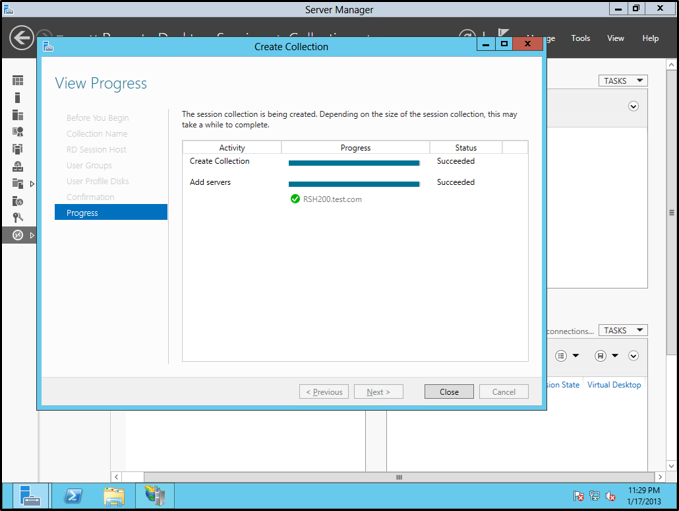Click the Virtual Desktop column header
The width and height of the screenshot is (679, 511).
tap(614, 385)
